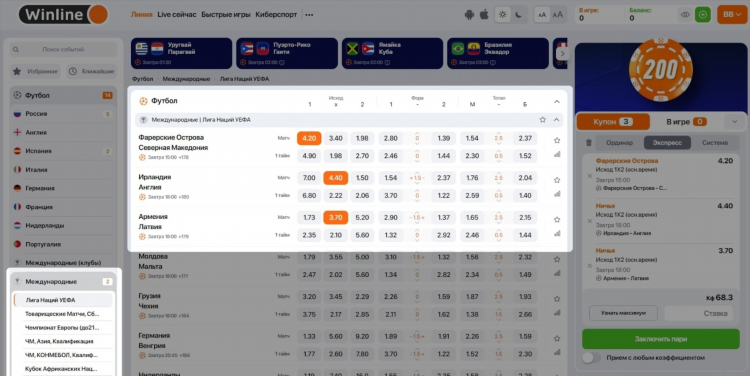Select Футбол in the sports sidebar
This screenshot has width=750, height=376.
pyautogui.click(x=63, y=95)
